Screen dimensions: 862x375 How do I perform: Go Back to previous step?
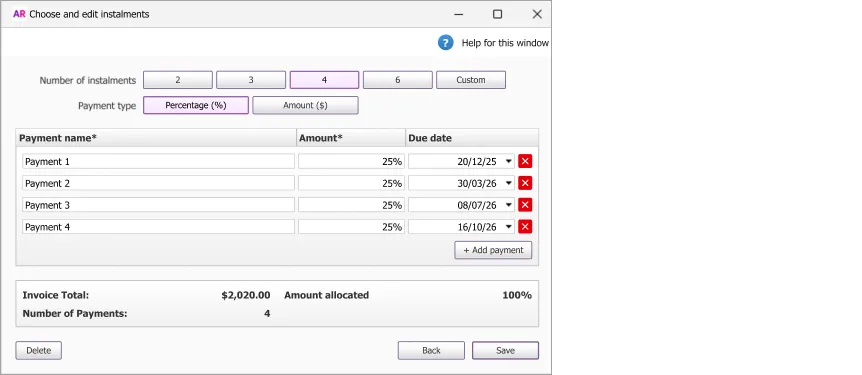pyautogui.click(x=431, y=350)
